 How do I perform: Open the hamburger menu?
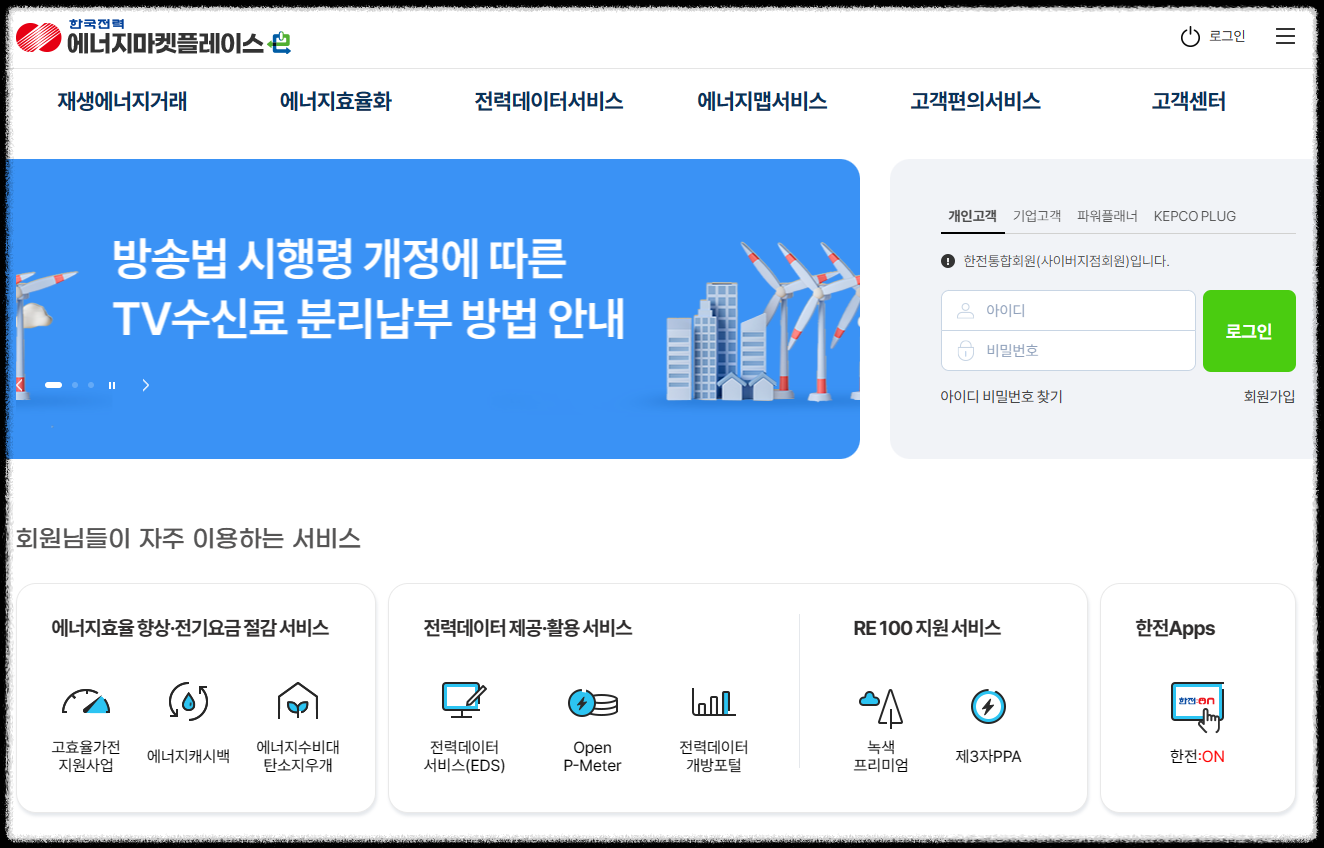pyautogui.click(x=1285, y=35)
